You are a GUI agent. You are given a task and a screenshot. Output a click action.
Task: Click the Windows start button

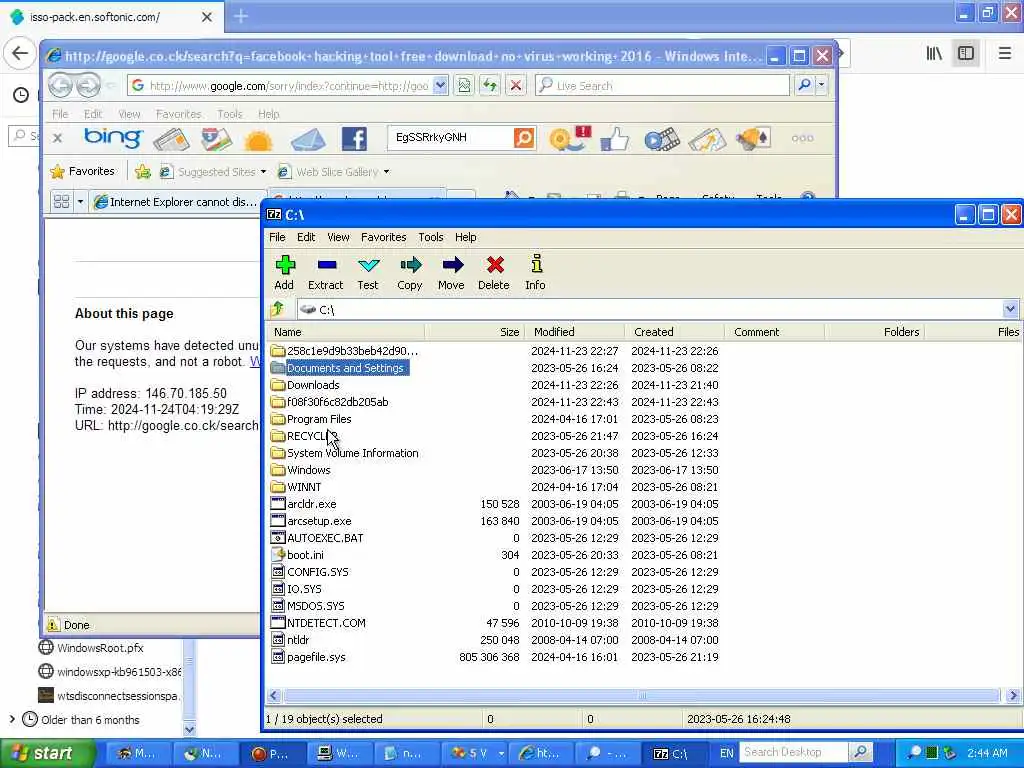47,753
